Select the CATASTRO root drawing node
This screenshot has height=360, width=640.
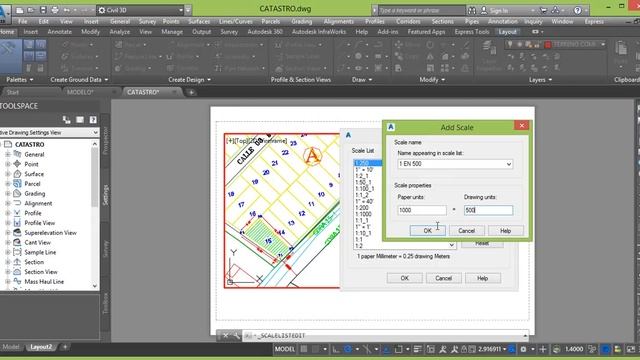(x=29, y=144)
